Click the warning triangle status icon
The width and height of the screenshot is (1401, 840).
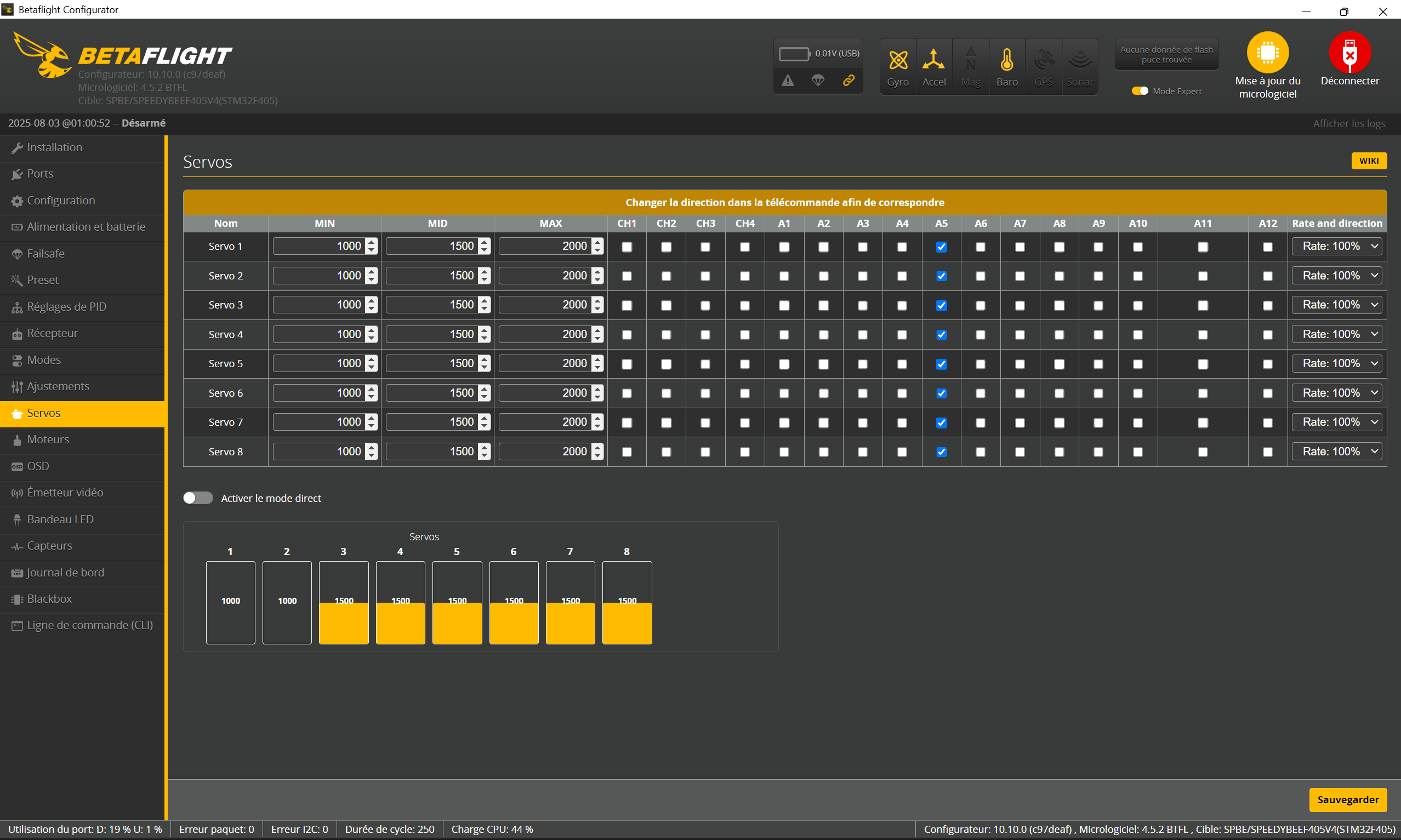(x=788, y=81)
